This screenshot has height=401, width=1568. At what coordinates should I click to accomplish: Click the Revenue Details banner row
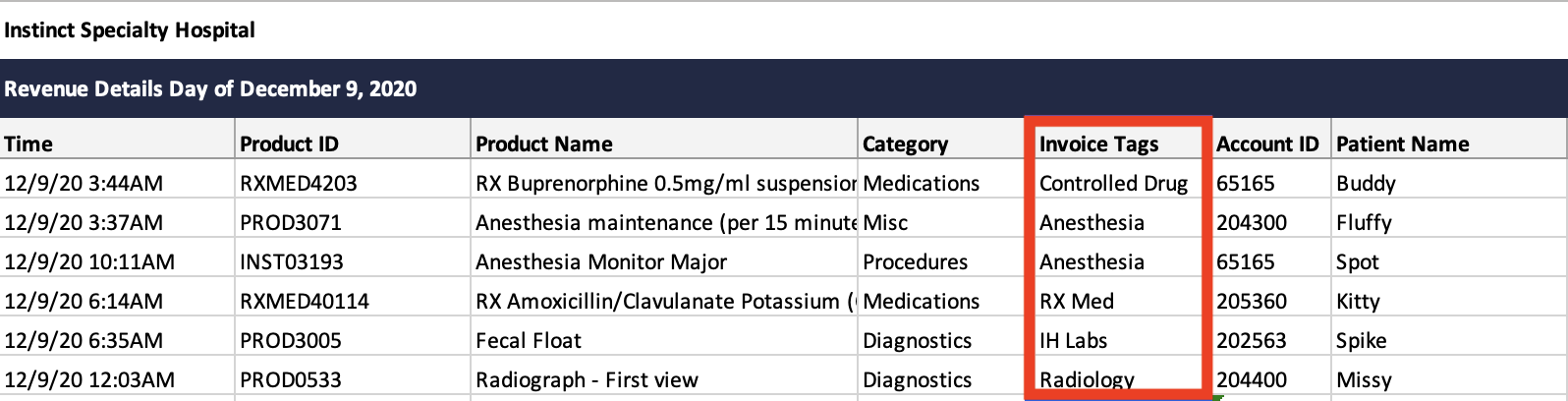point(784,88)
